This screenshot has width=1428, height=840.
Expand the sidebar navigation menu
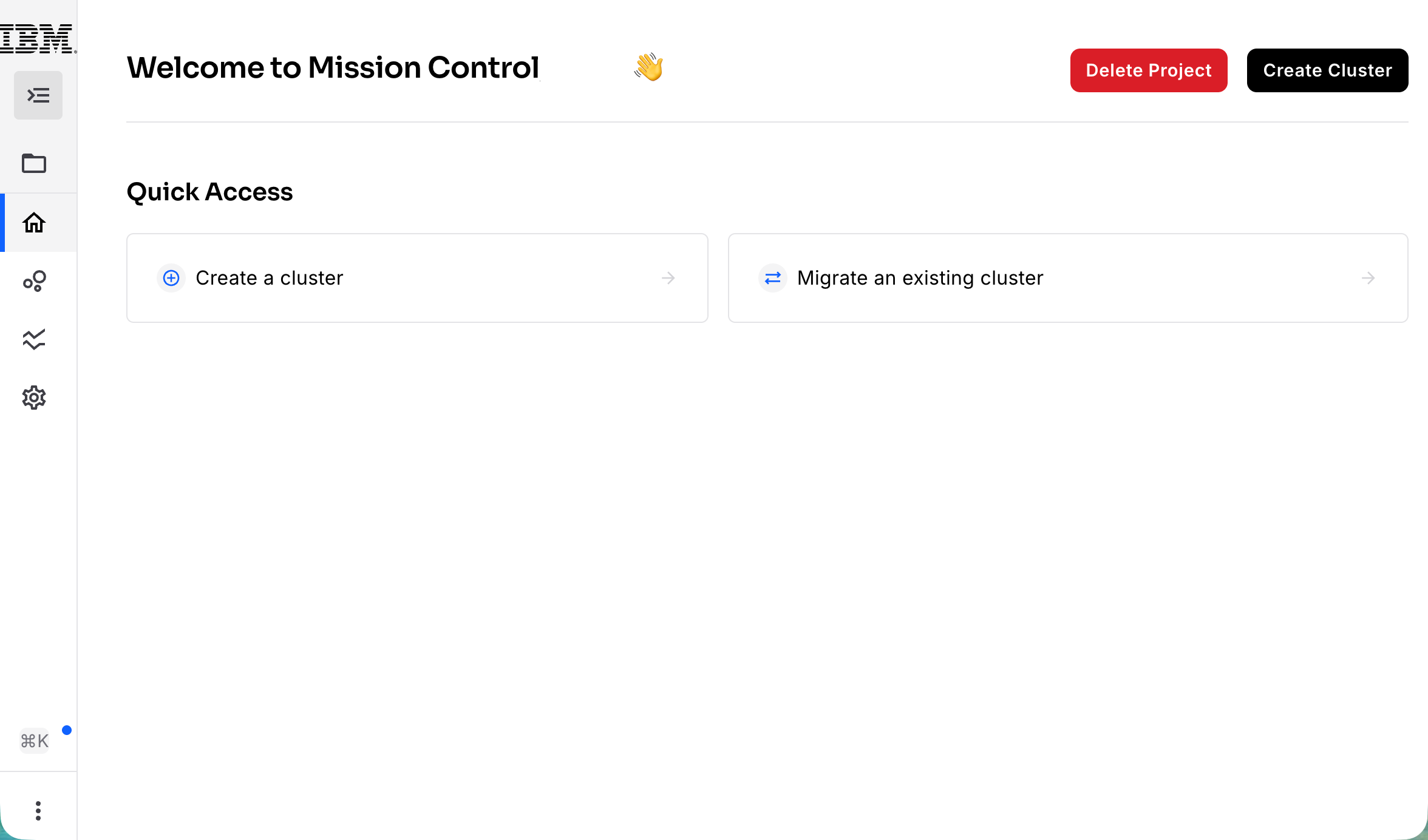click(x=38, y=95)
